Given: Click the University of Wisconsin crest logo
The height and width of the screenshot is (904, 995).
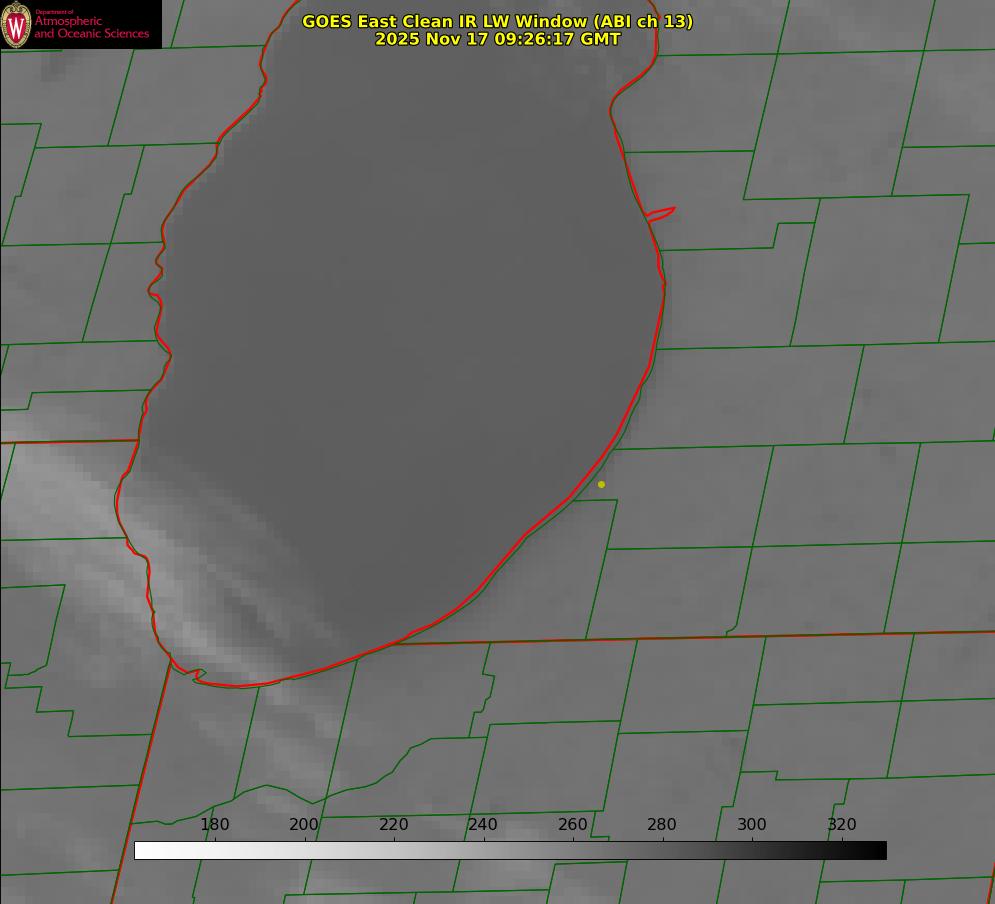Looking at the screenshot, I should [16, 24].
